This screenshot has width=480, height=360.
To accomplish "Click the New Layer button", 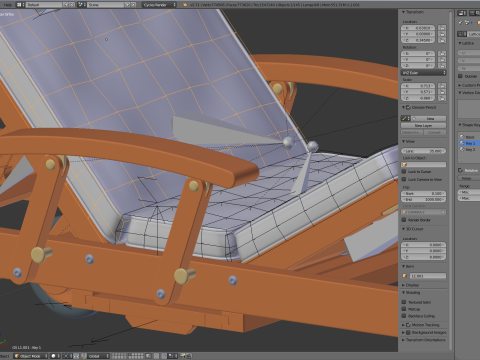I will 423,125.
